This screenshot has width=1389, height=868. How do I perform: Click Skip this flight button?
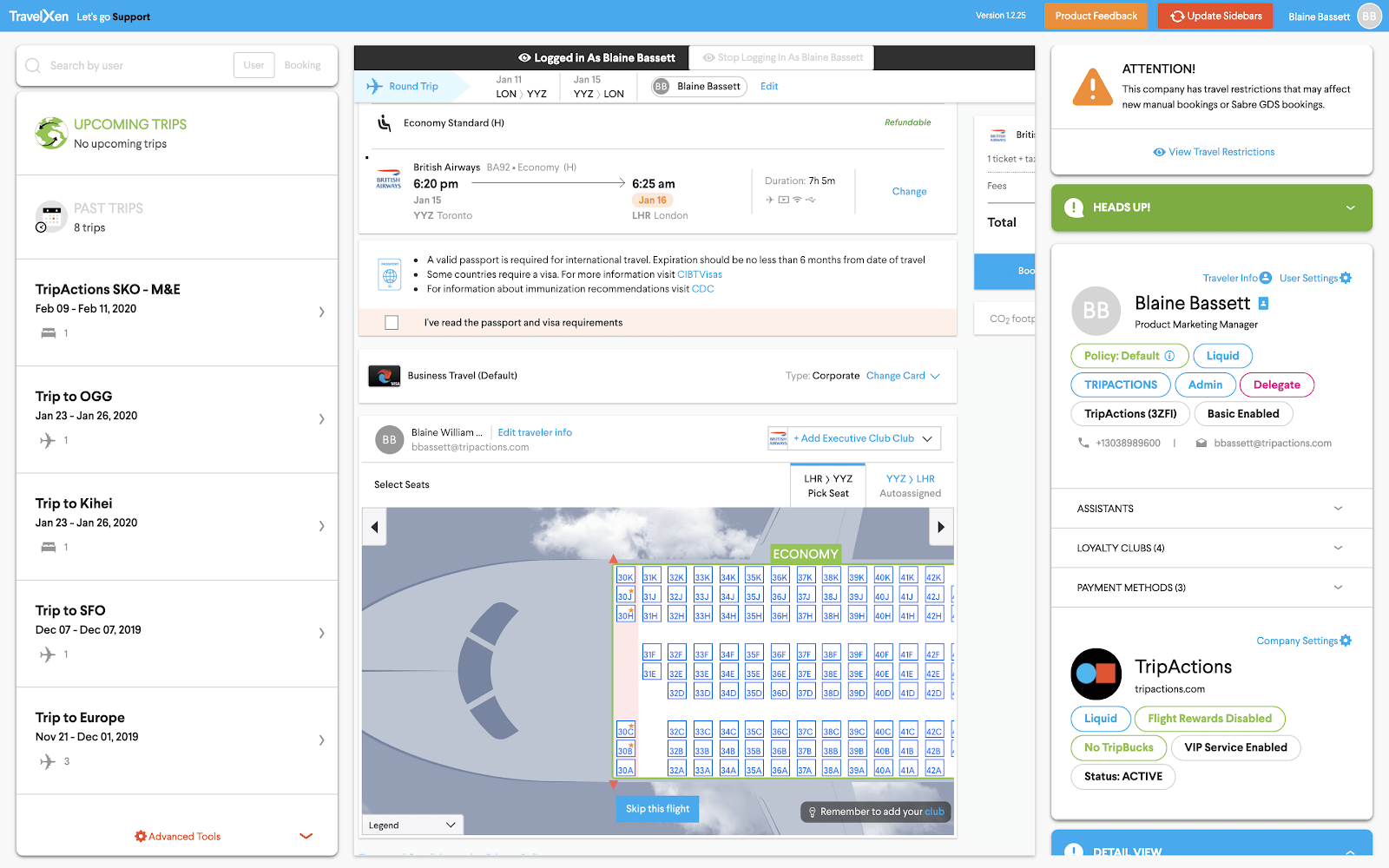tap(657, 809)
